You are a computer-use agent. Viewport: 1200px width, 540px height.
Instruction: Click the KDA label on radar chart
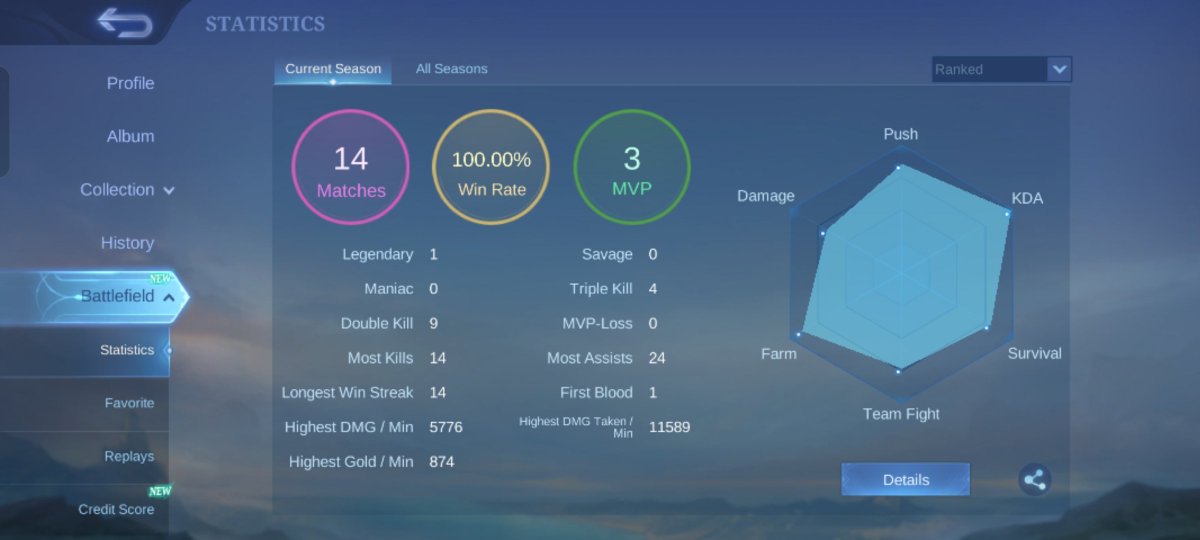[x=1027, y=198]
